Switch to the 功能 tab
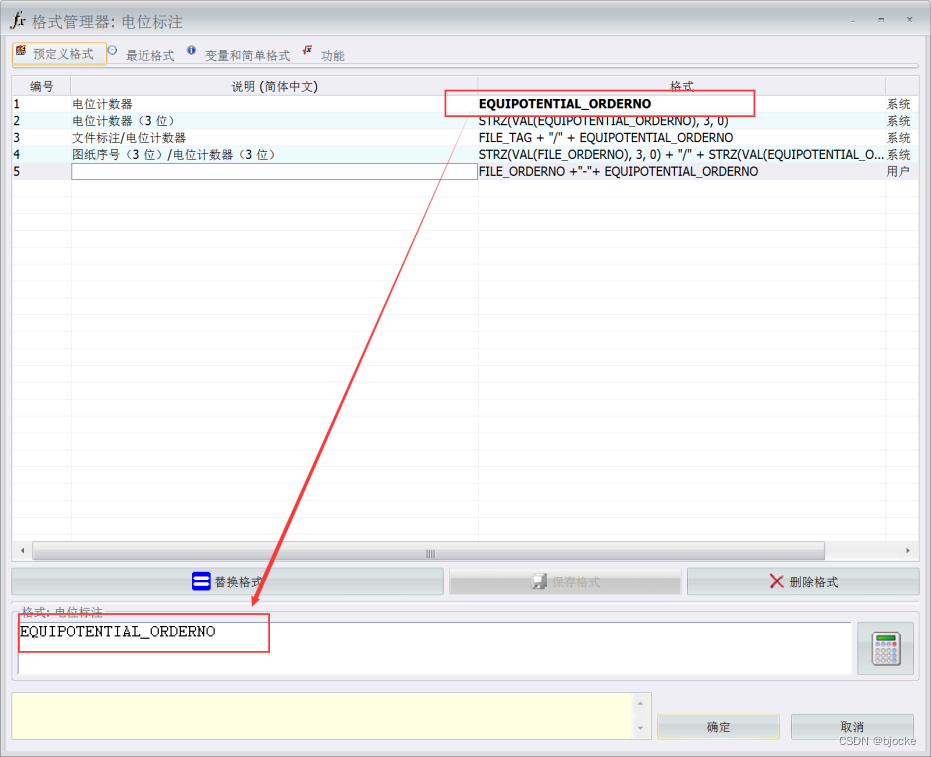Viewport: 931px width, 757px height. click(x=332, y=55)
